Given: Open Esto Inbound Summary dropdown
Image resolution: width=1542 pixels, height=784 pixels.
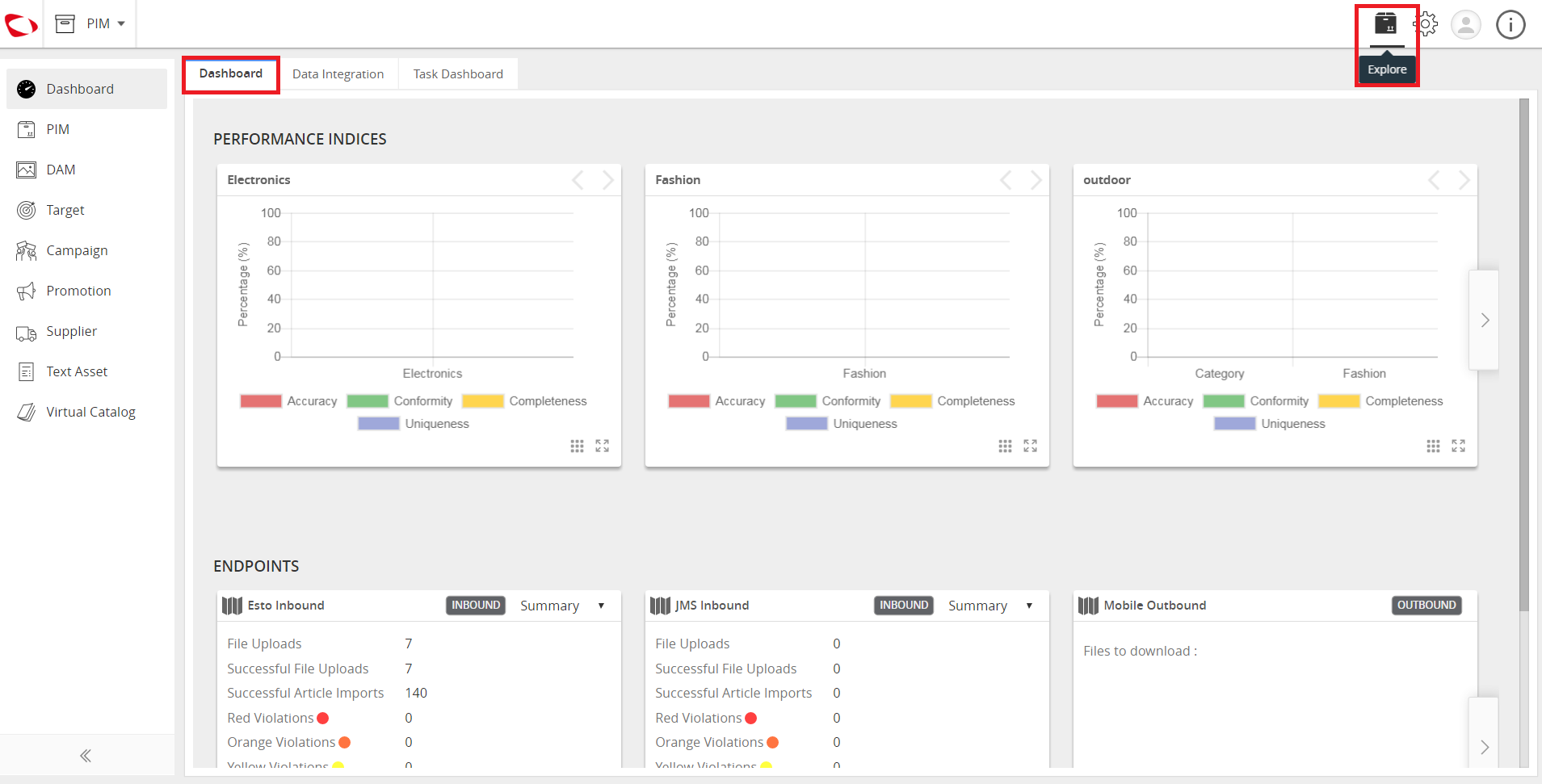Looking at the screenshot, I should click(562, 606).
